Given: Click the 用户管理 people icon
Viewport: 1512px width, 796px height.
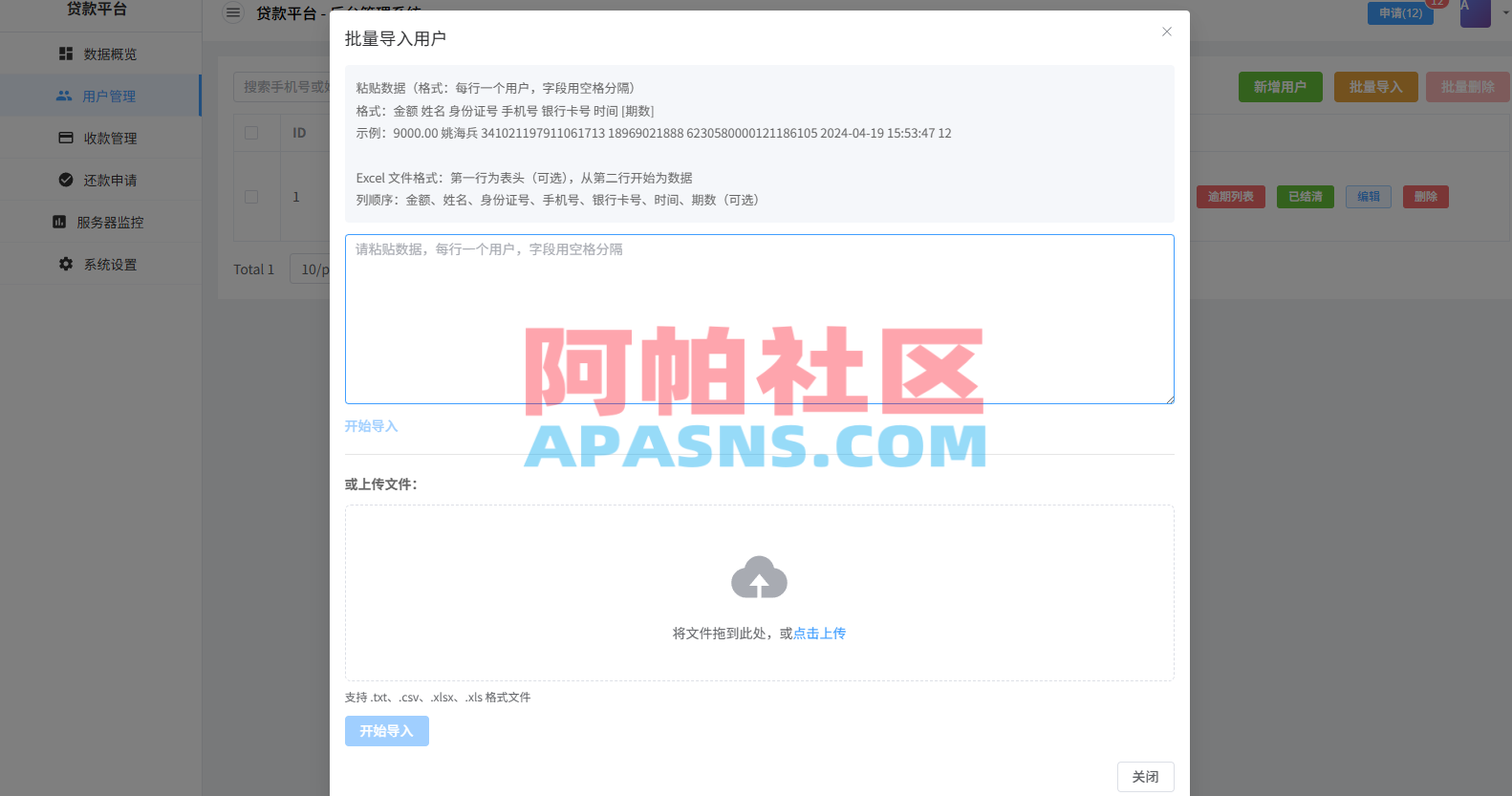Looking at the screenshot, I should 64,96.
